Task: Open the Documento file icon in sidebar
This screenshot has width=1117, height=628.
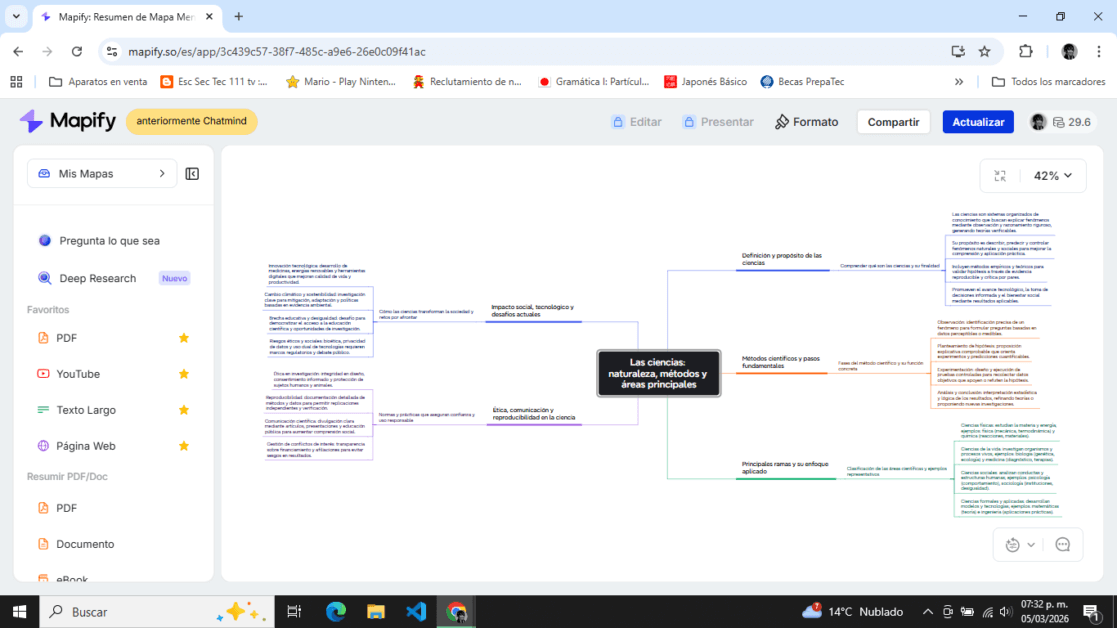Action: (x=43, y=544)
